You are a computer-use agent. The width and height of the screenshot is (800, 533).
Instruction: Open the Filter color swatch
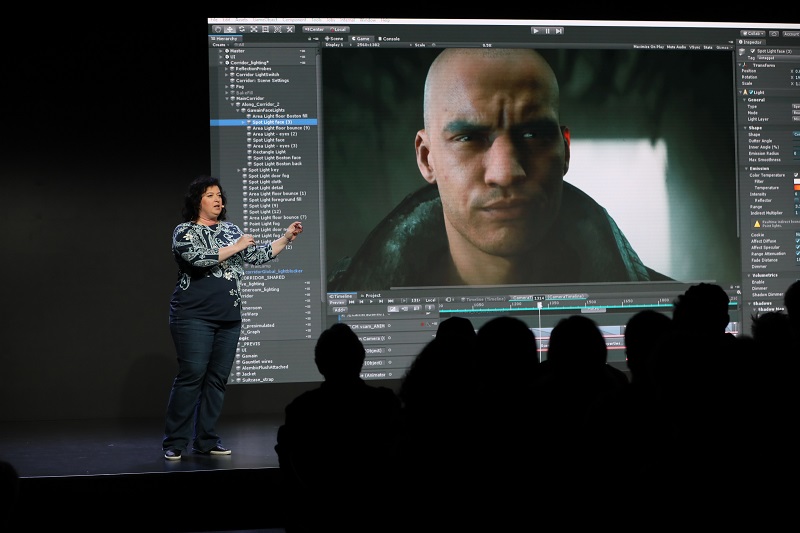[796, 181]
